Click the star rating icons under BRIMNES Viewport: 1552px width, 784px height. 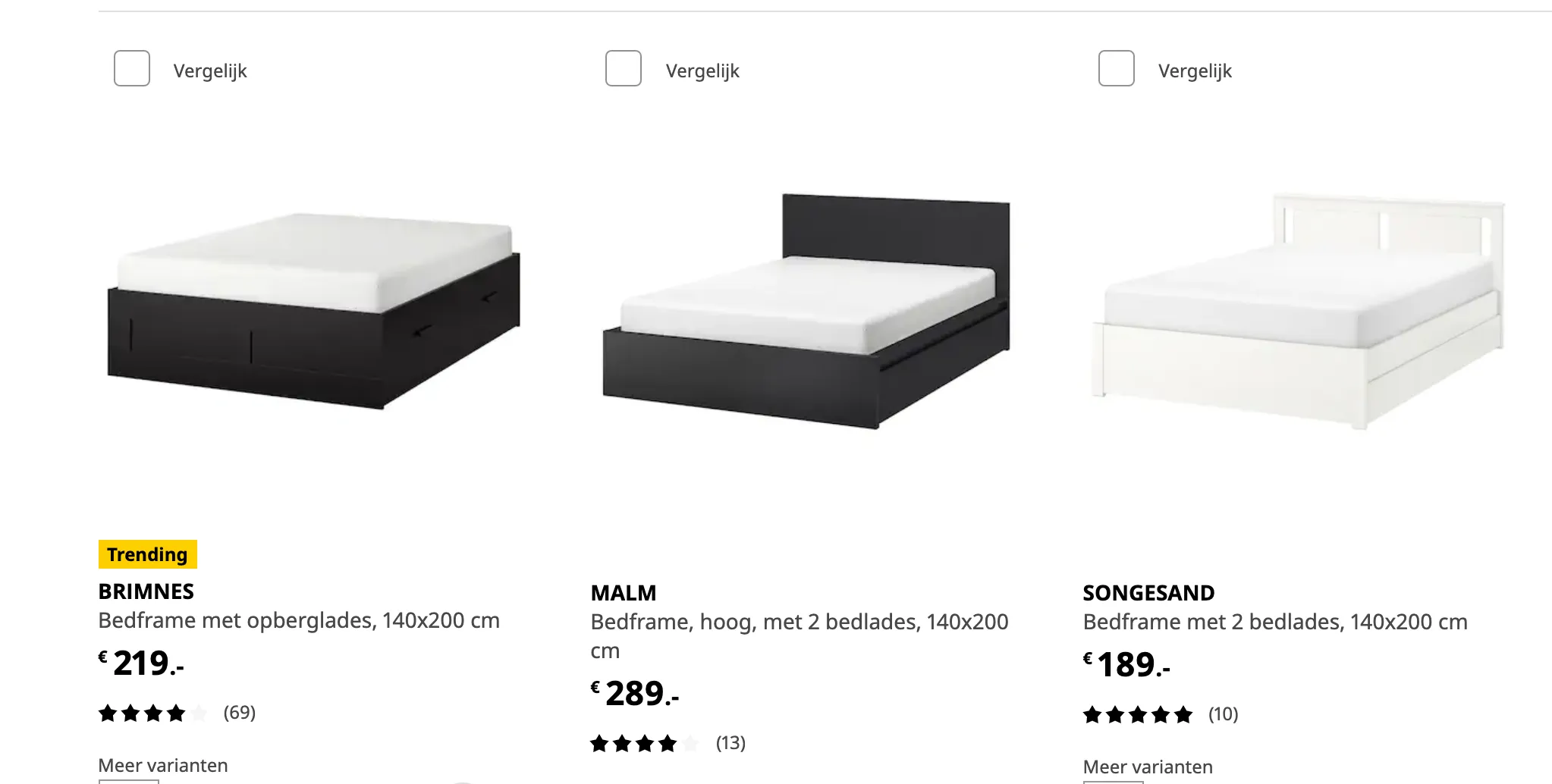152,713
